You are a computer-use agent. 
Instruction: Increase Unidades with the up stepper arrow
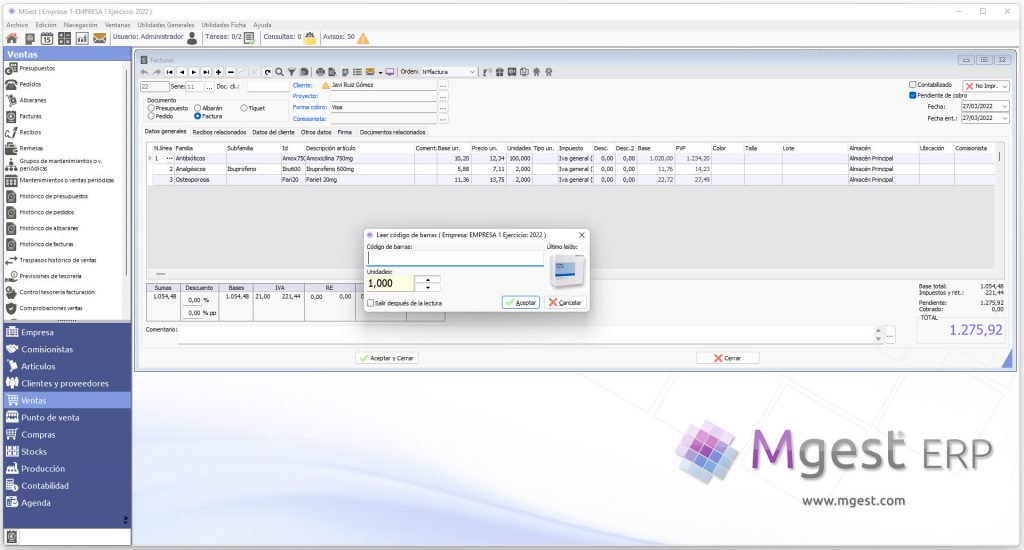(x=428, y=280)
